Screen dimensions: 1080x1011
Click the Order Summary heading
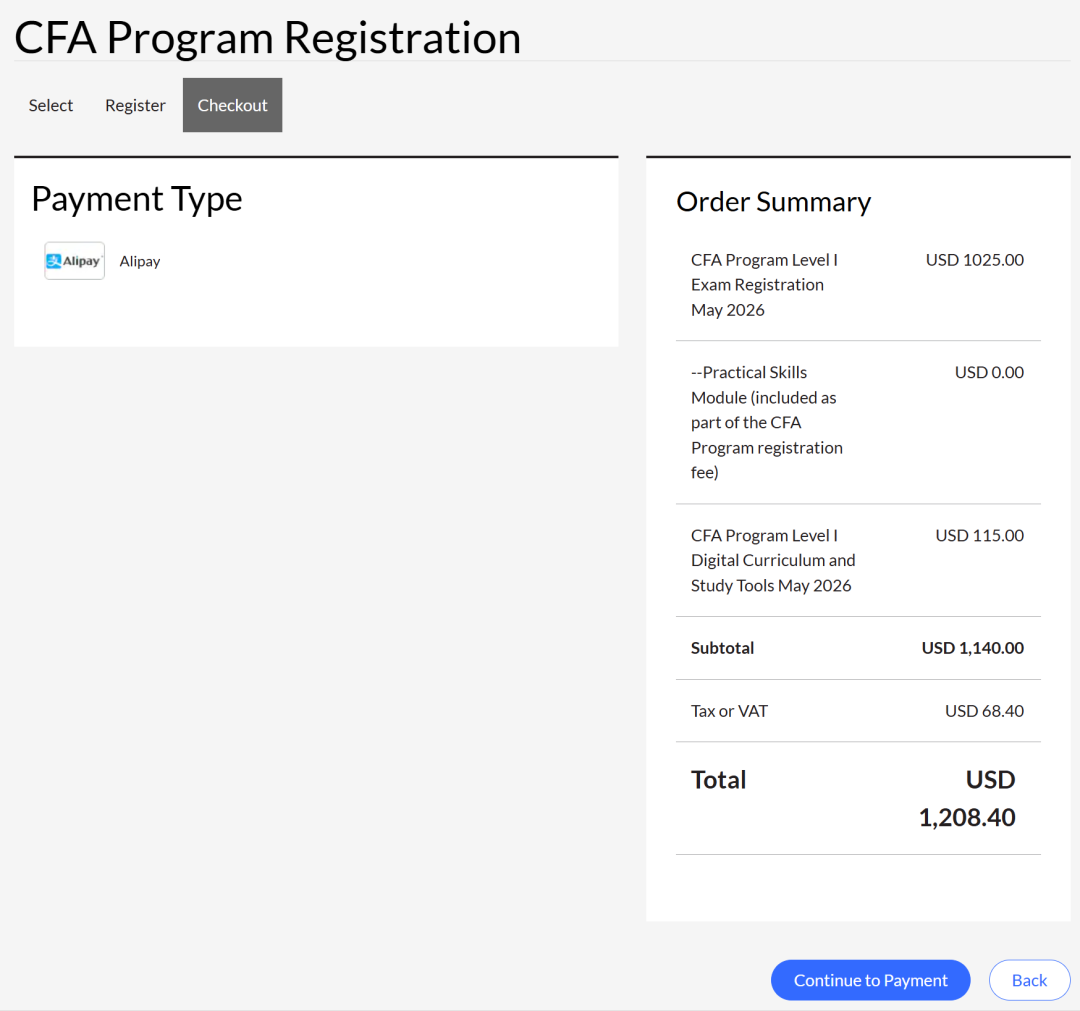[x=773, y=202]
